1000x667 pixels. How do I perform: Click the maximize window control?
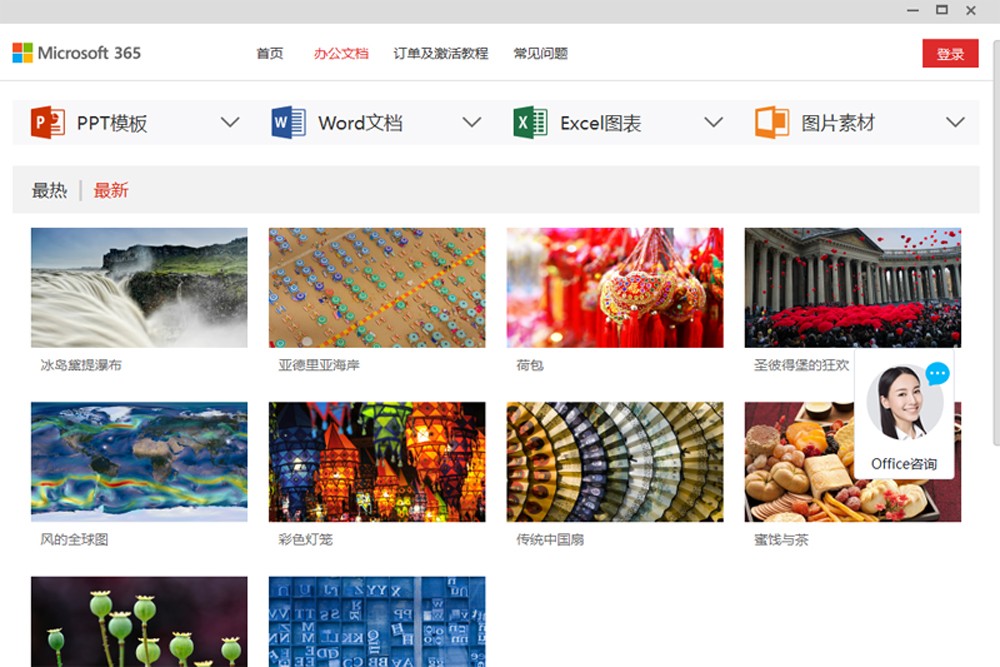[941, 10]
